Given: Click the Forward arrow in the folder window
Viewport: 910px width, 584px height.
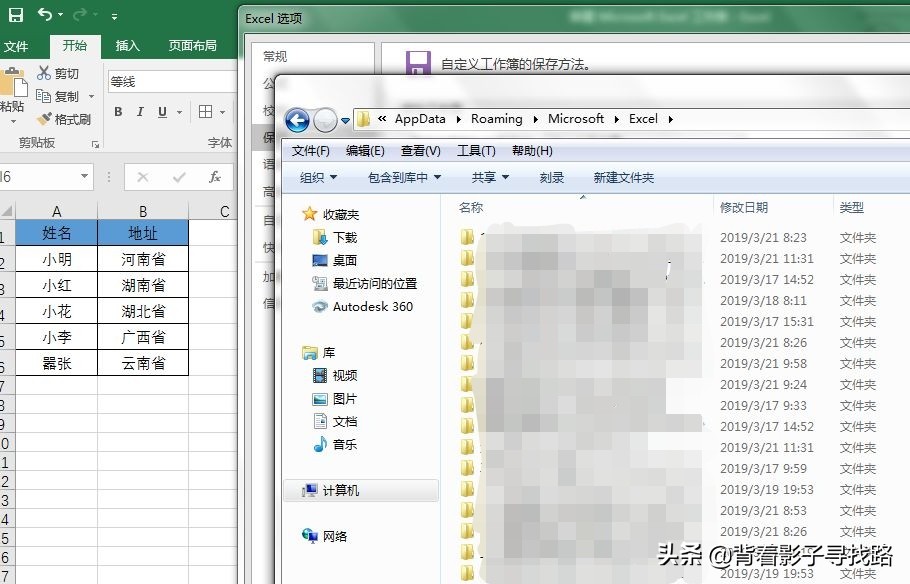Looking at the screenshot, I should (325, 121).
